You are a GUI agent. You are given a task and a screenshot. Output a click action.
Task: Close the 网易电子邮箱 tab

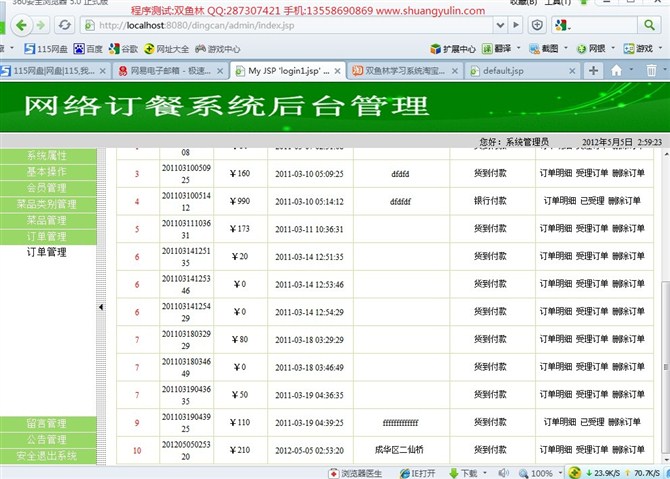pos(220,71)
